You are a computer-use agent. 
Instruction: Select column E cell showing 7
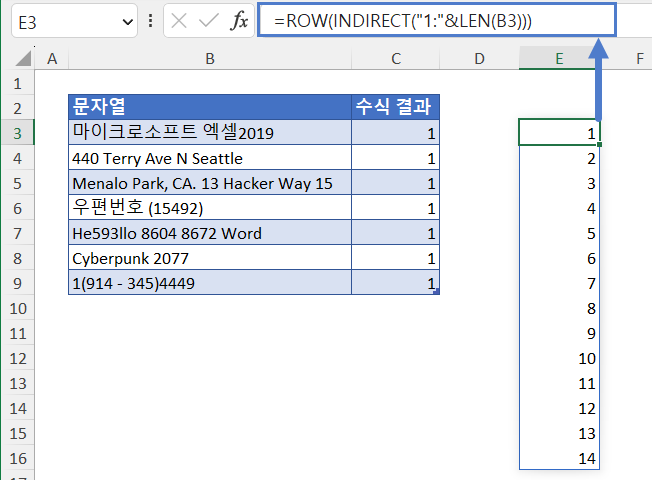tap(559, 283)
